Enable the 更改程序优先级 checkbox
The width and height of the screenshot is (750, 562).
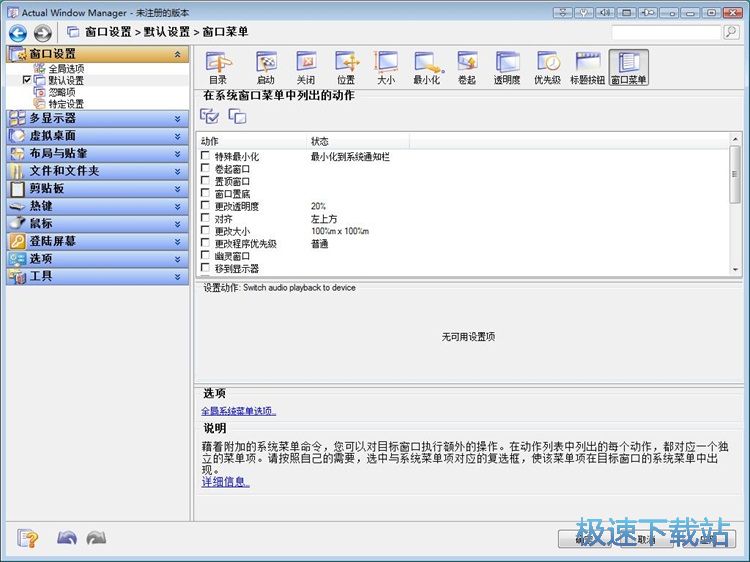point(205,242)
